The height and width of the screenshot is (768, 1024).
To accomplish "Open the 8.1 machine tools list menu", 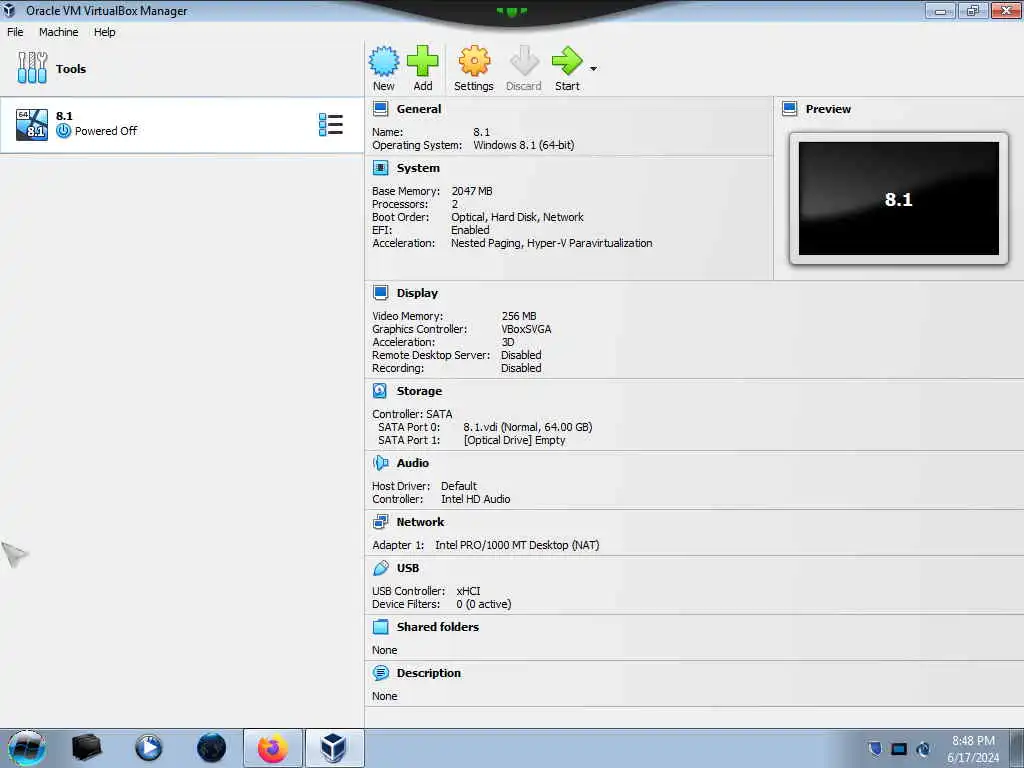I will [x=330, y=124].
